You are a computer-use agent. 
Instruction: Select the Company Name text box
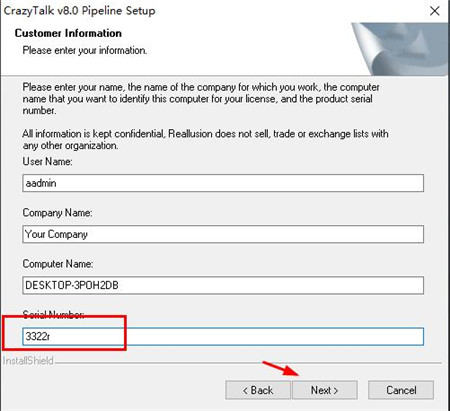223,234
